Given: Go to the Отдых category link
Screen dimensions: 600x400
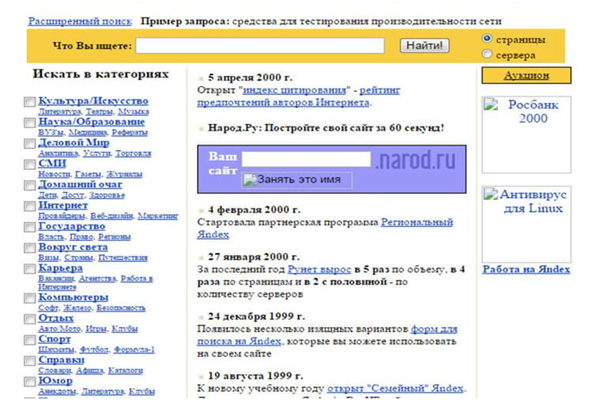Looking at the screenshot, I should tap(56, 318).
